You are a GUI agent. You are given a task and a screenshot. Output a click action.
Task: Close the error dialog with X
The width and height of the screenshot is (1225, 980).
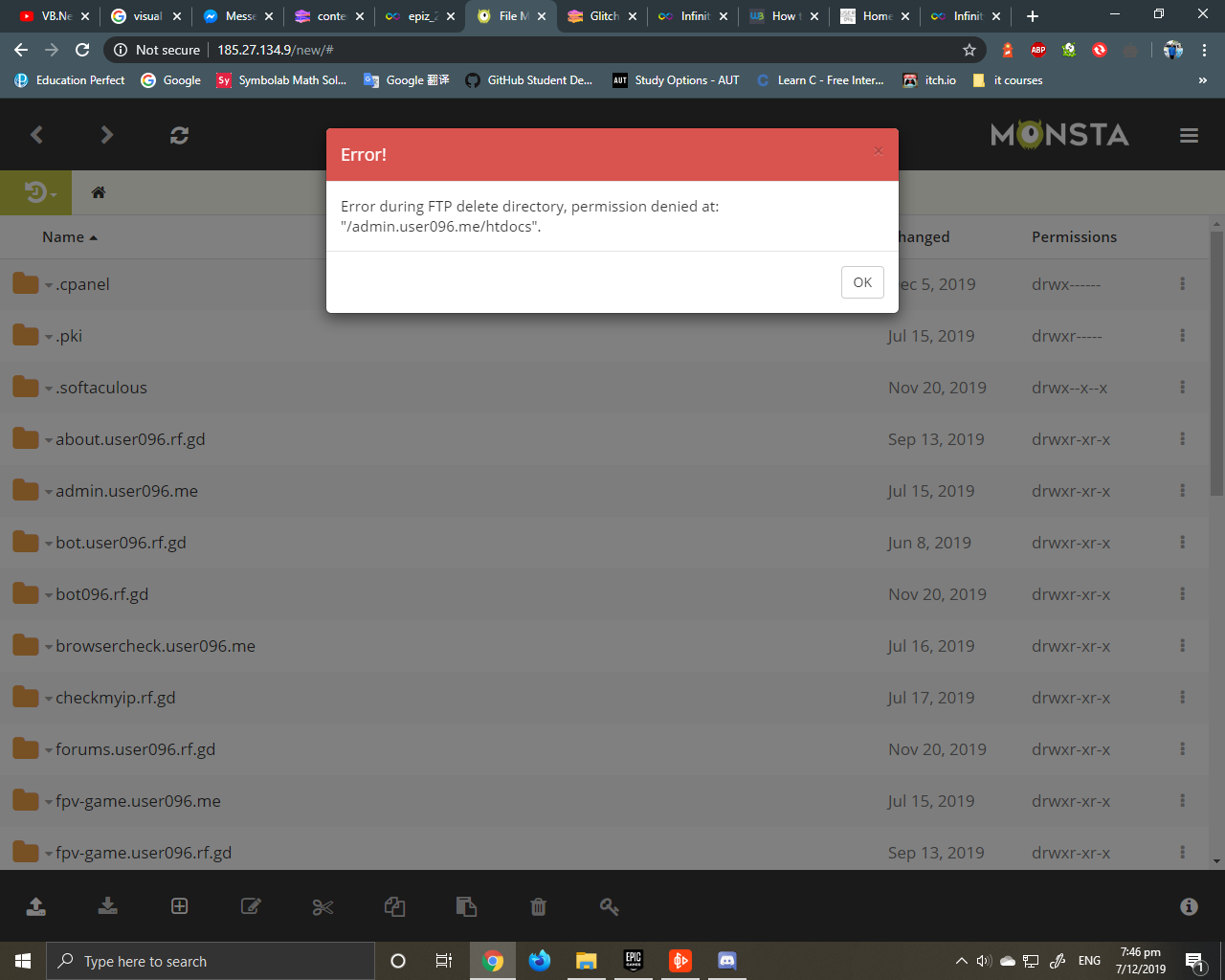coord(878,151)
